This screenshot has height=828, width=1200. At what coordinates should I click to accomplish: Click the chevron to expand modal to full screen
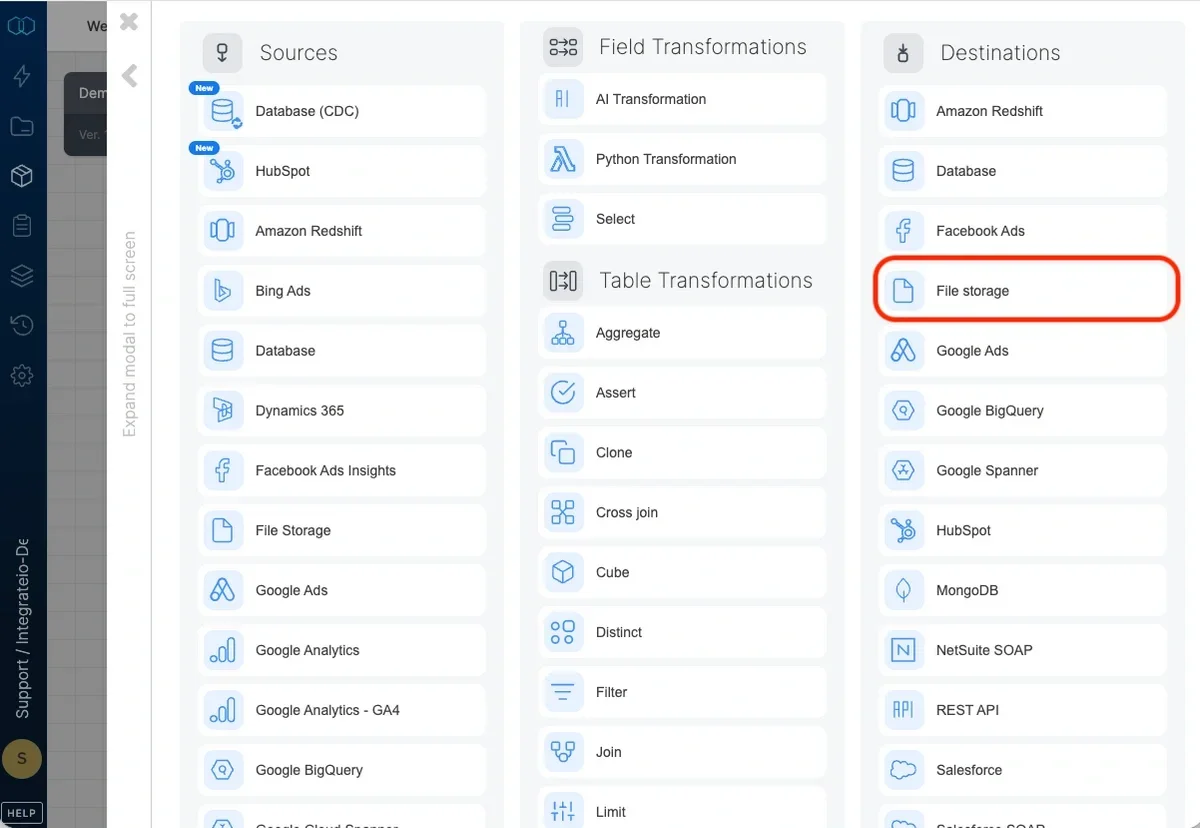click(129, 75)
